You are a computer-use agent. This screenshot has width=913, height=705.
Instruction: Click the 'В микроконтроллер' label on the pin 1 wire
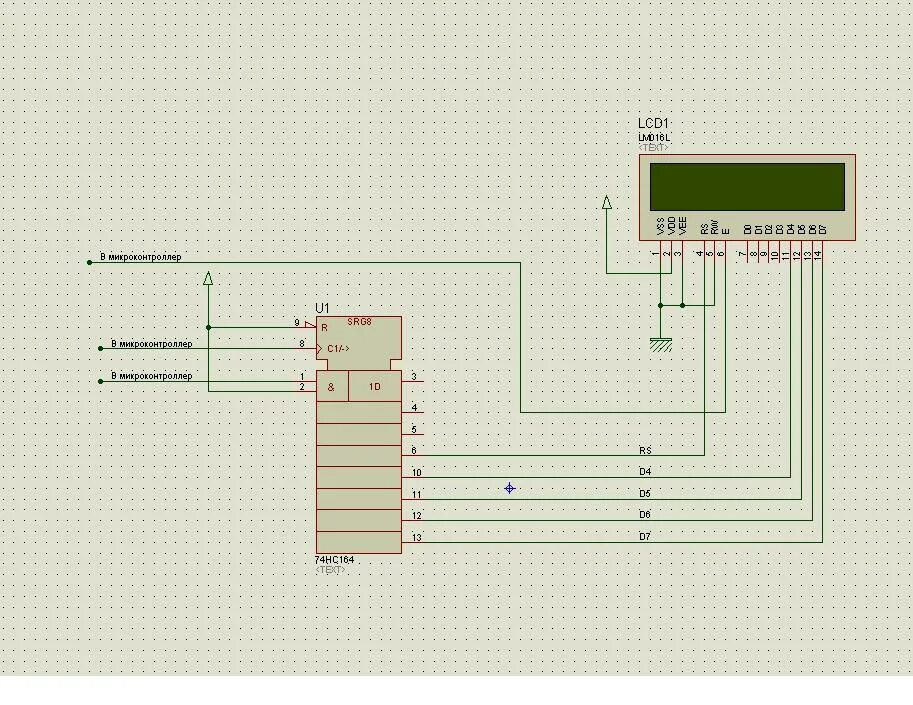point(151,375)
